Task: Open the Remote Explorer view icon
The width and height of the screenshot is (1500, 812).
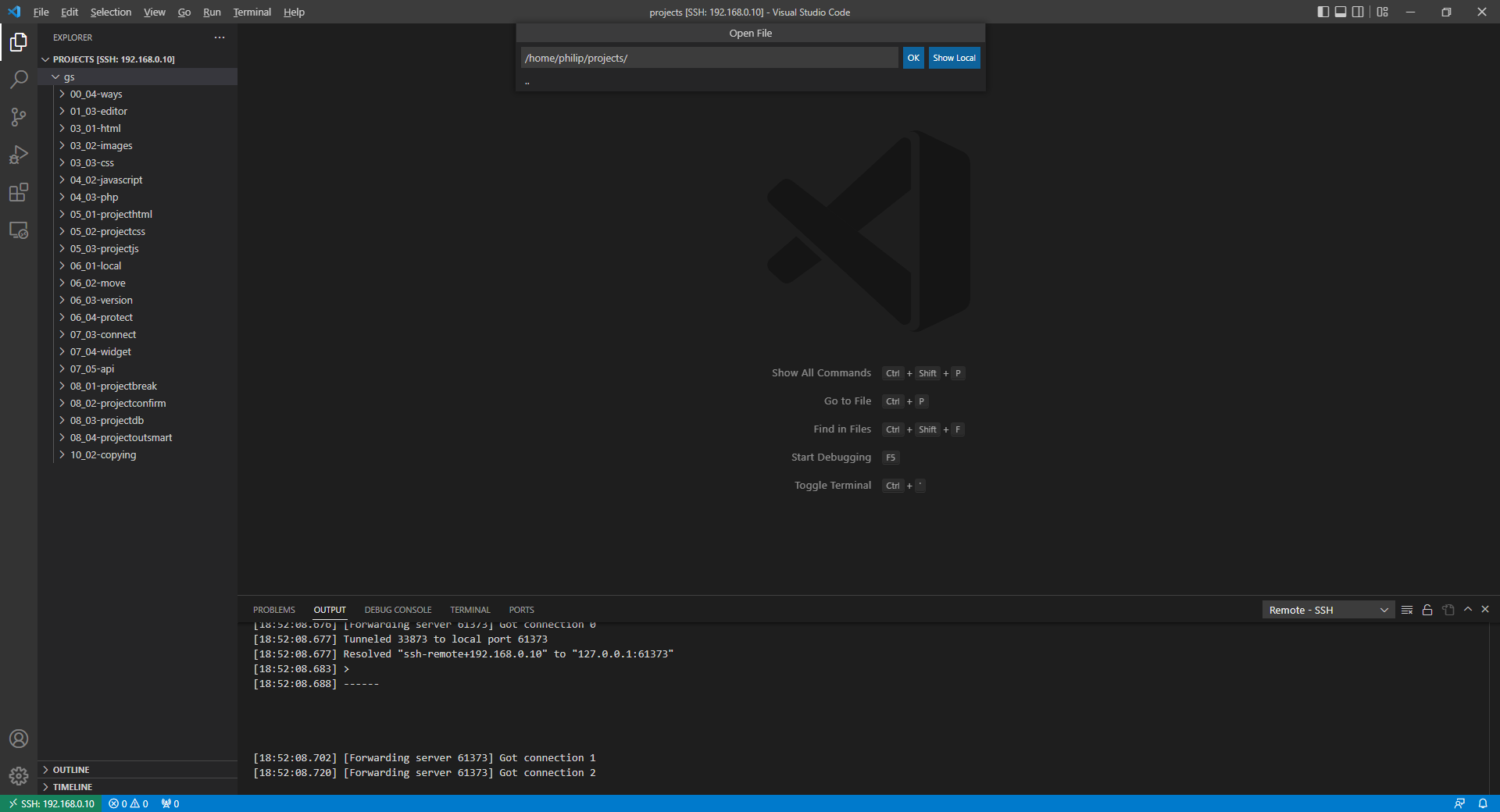Action: point(19,230)
